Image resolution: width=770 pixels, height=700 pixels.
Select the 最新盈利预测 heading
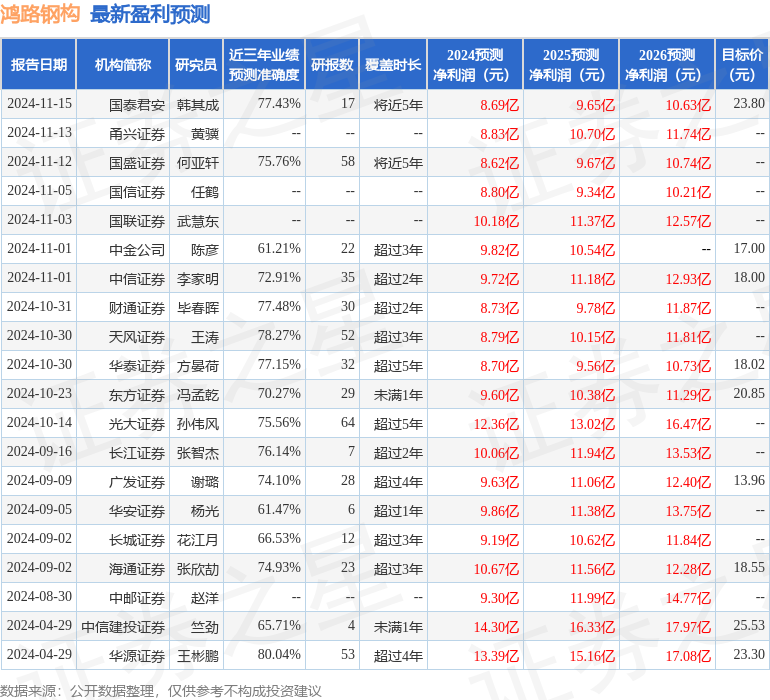pyautogui.click(x=150, y=14)
